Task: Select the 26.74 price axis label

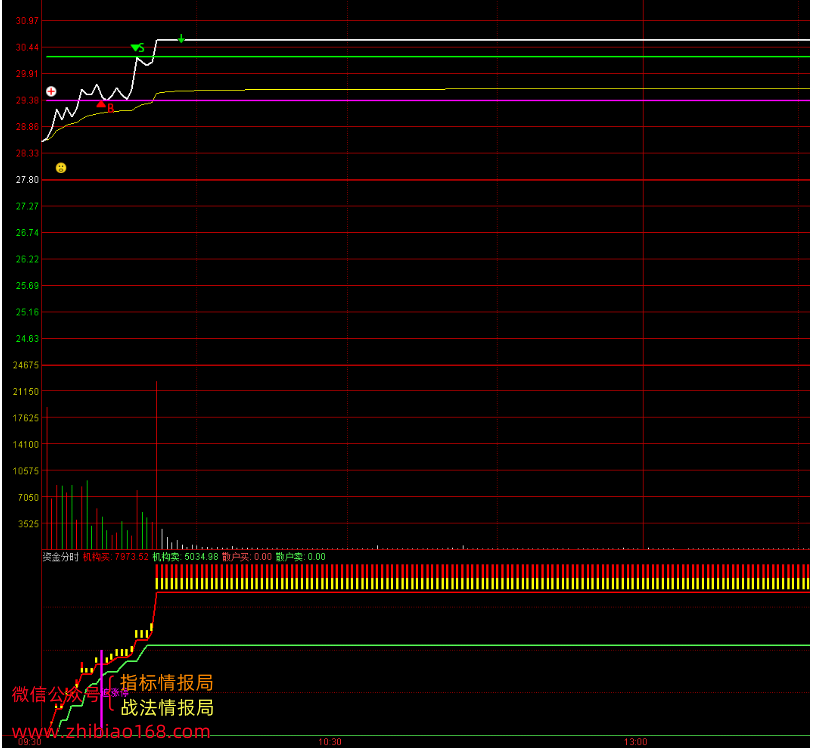Action: [27, 233]
